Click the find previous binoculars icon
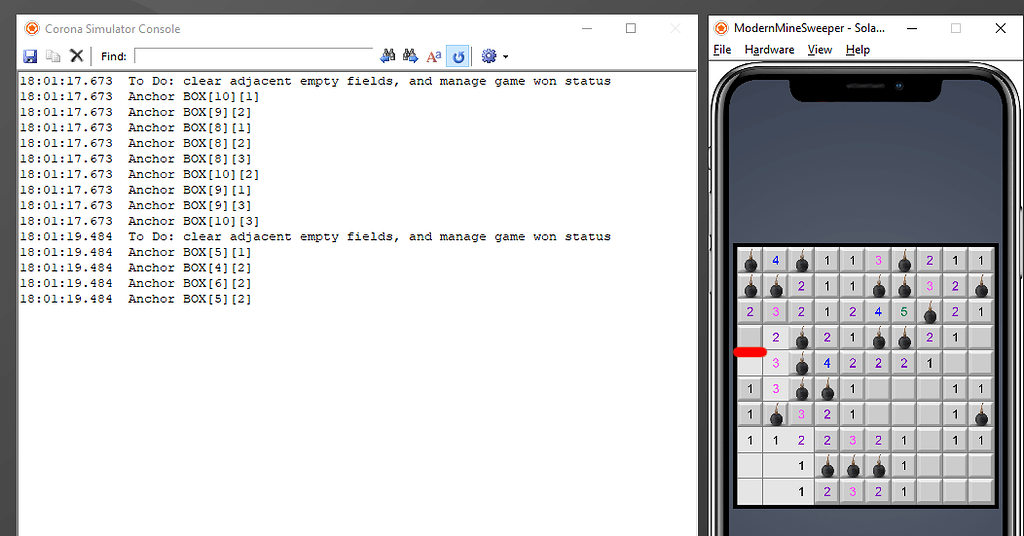The width and height of the screenshot is (1024, 536). [x=388, y=56]
